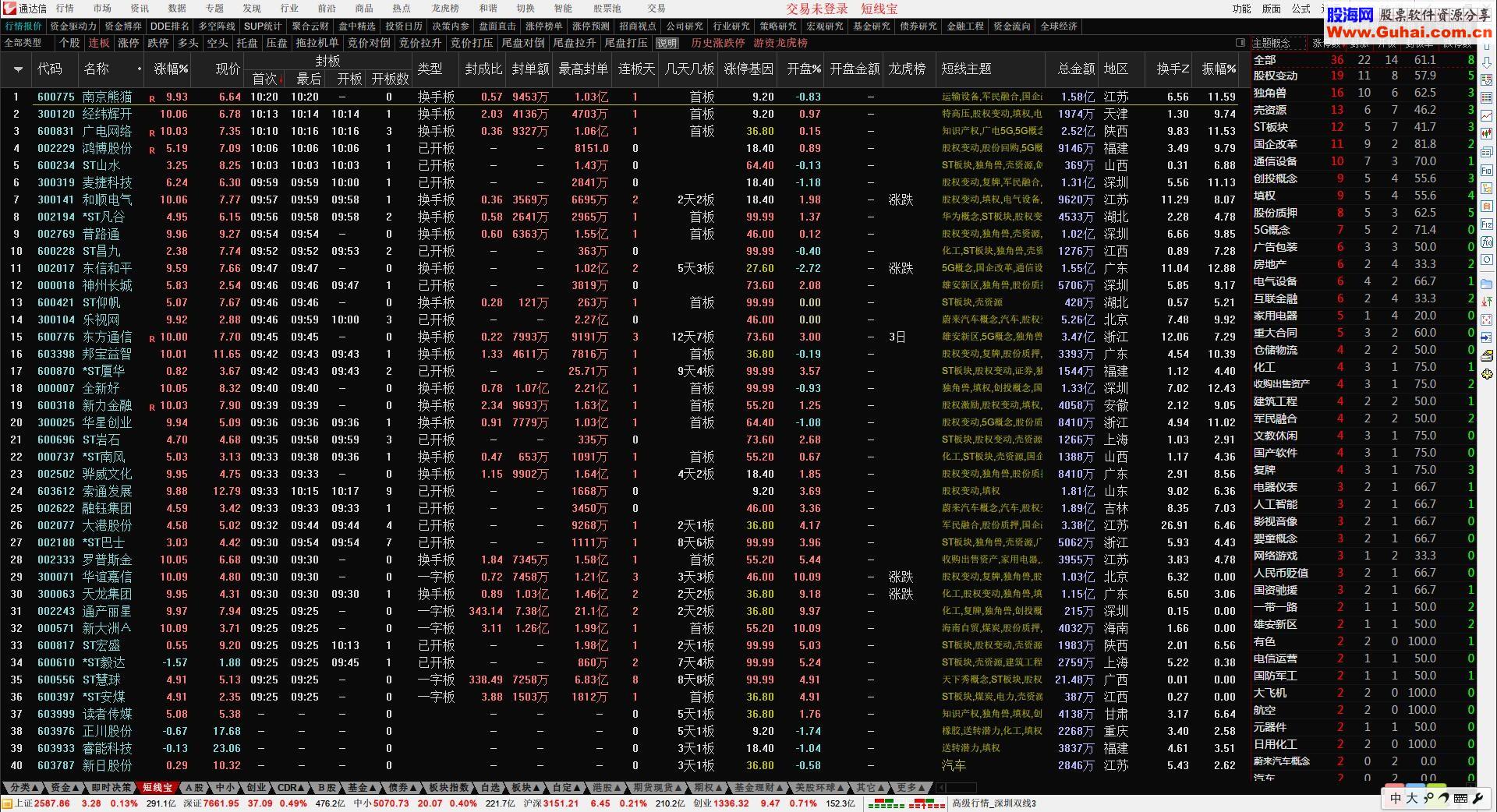Click the blue export arrow icon
Viewport: 1497px width, 812px height.
(x=1487, y=338)
